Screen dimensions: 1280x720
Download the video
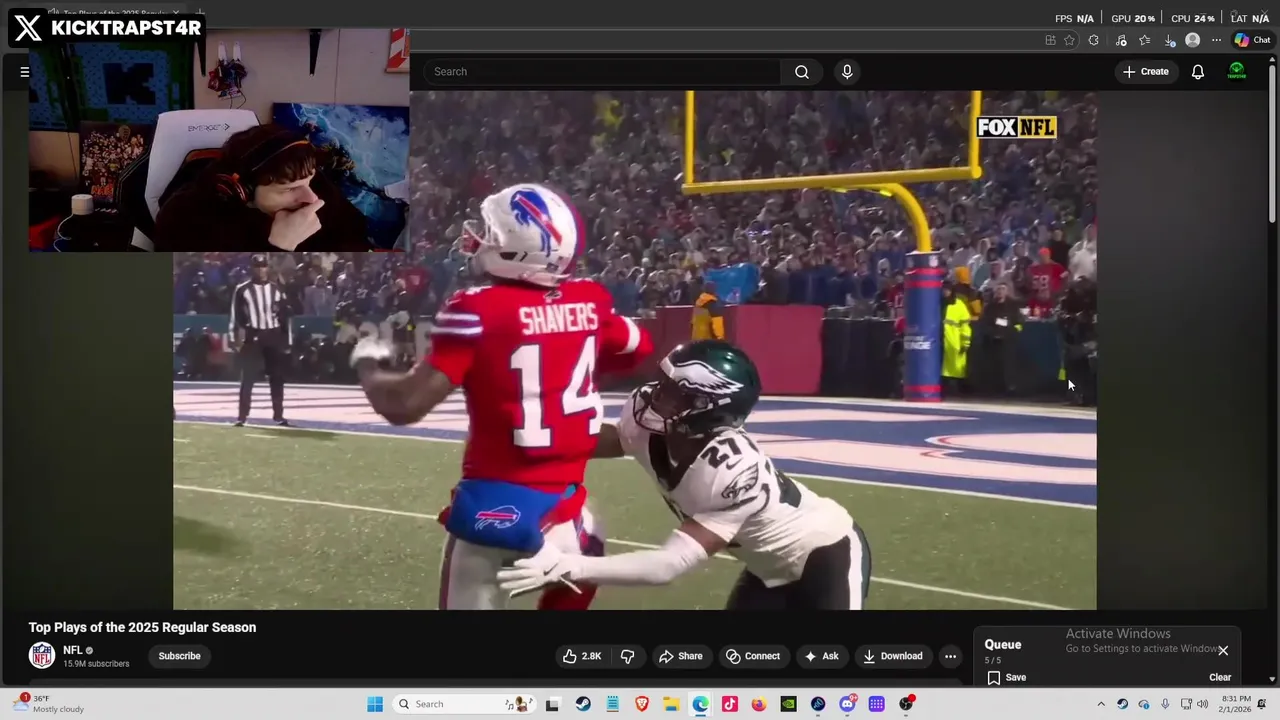coord(892,656)
